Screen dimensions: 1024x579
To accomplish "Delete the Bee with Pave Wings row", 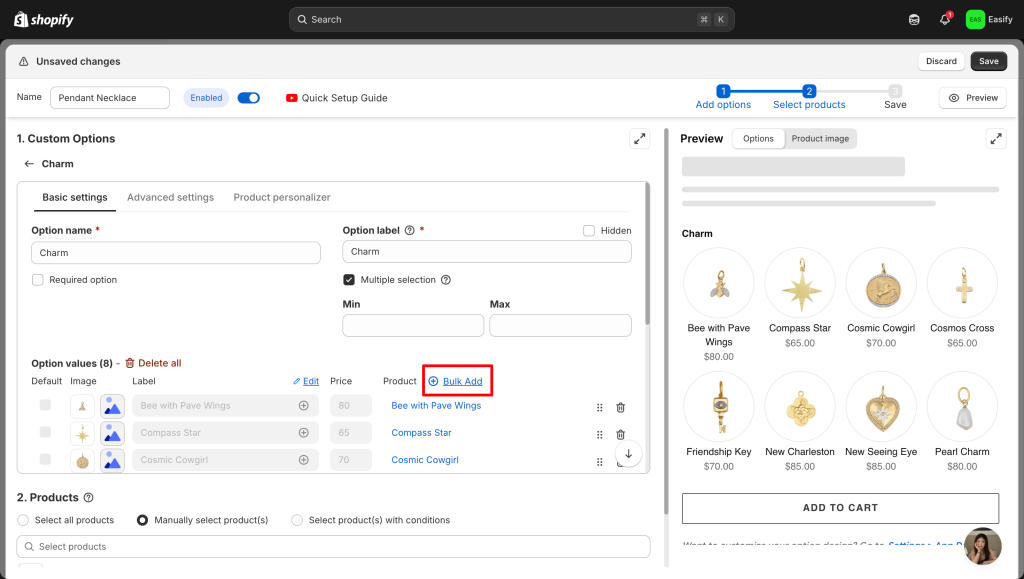I will 620,407.
